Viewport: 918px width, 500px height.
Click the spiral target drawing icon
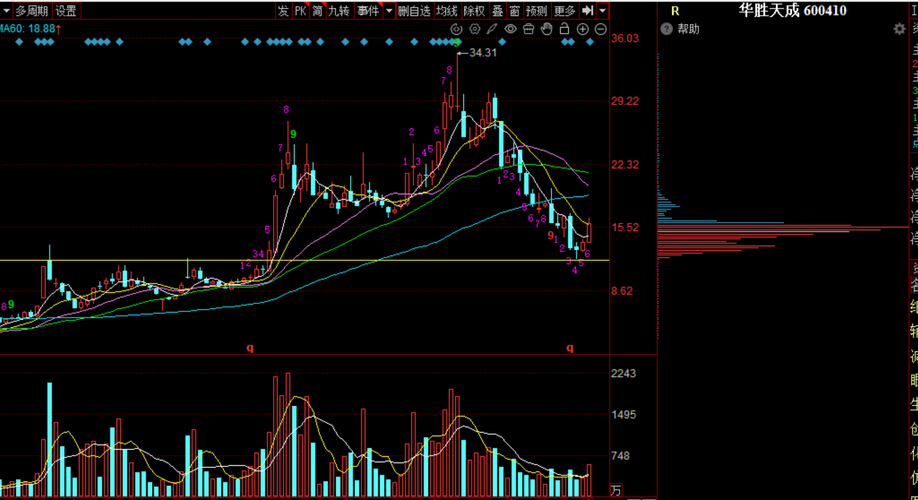[456, 29]
